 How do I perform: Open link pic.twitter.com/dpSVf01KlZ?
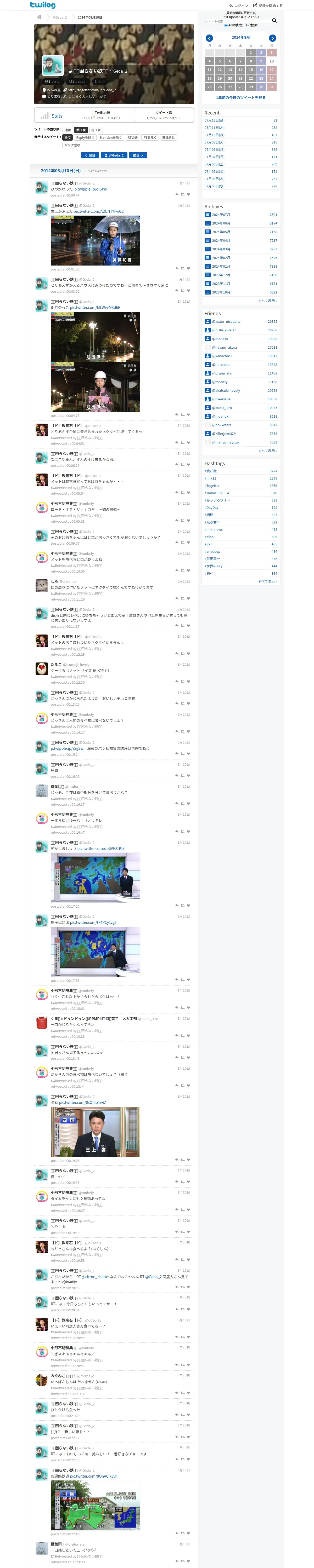pyautogui.click(x=101, y=848)
